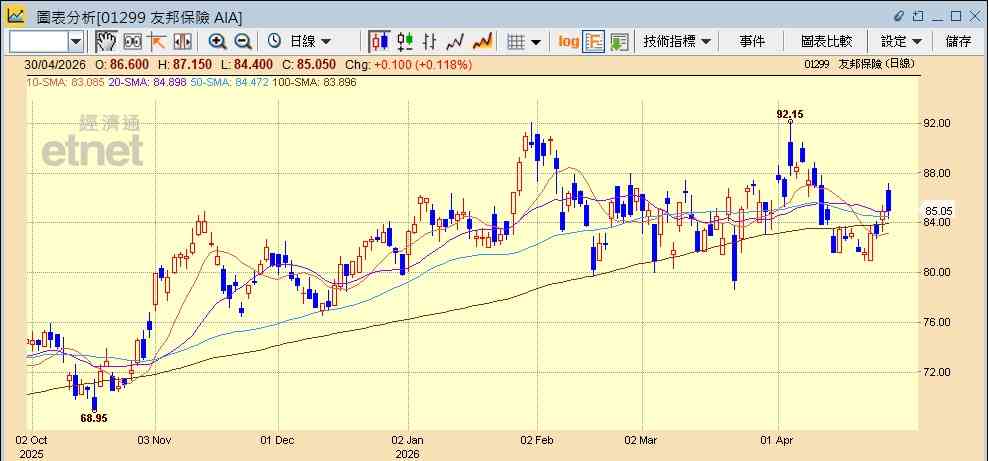The width and height of the screenshot is (989, 461).
Task: Zoom in on the chart
Action: (218, 42)
